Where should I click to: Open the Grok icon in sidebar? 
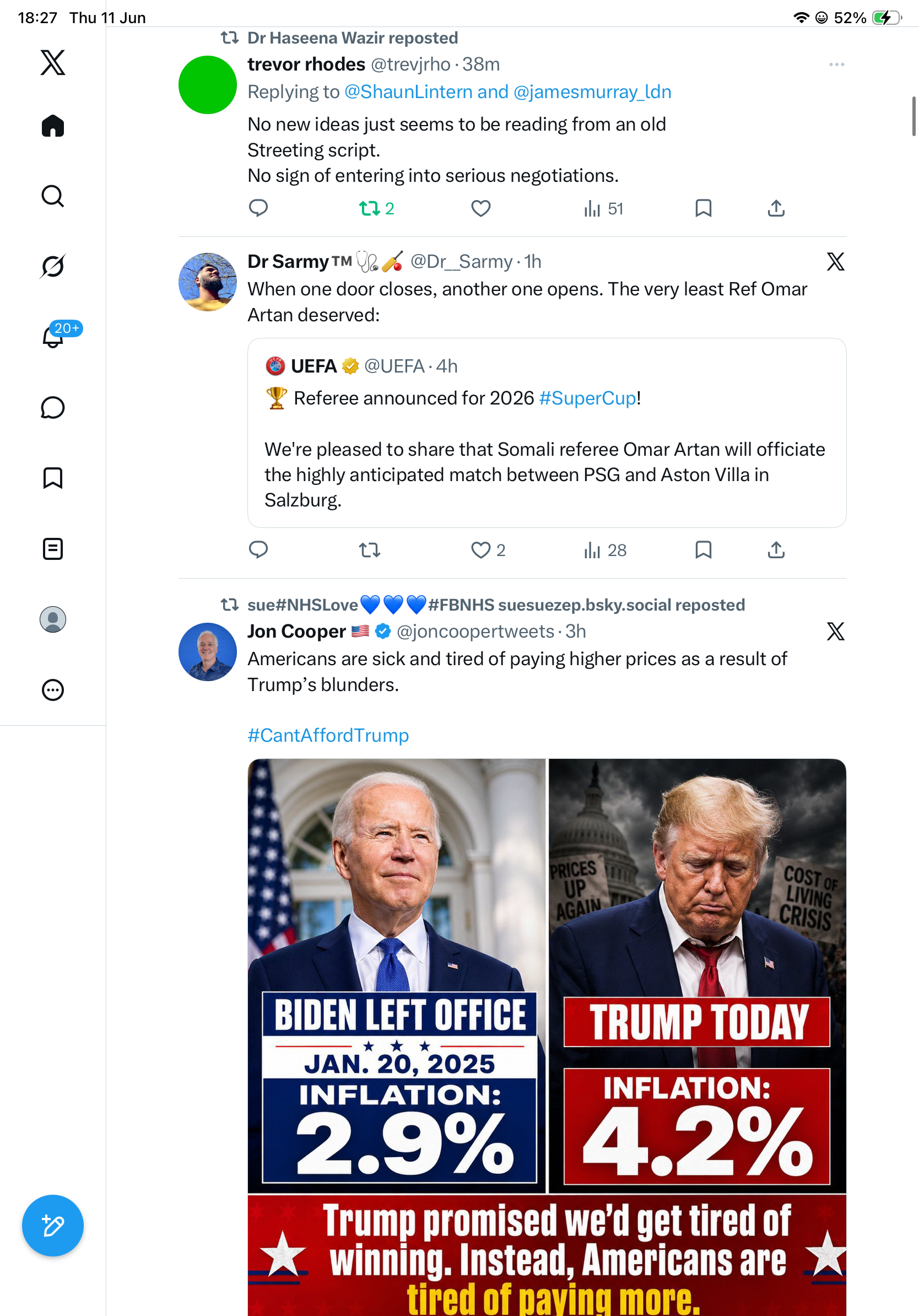(x=53, y=267)
